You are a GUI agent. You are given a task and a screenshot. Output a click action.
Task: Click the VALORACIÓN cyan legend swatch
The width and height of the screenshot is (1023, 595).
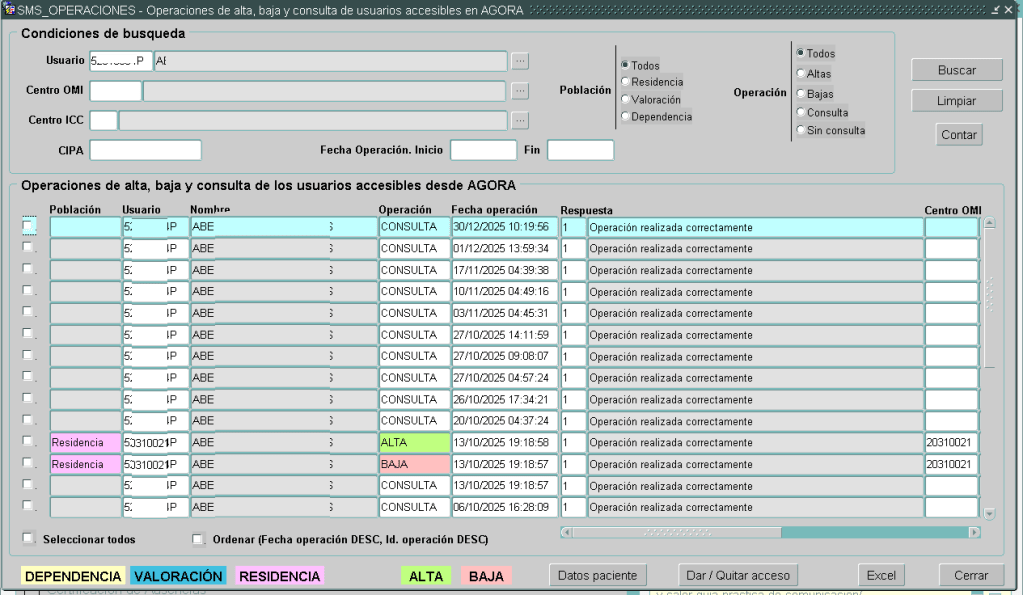point(178,576)
